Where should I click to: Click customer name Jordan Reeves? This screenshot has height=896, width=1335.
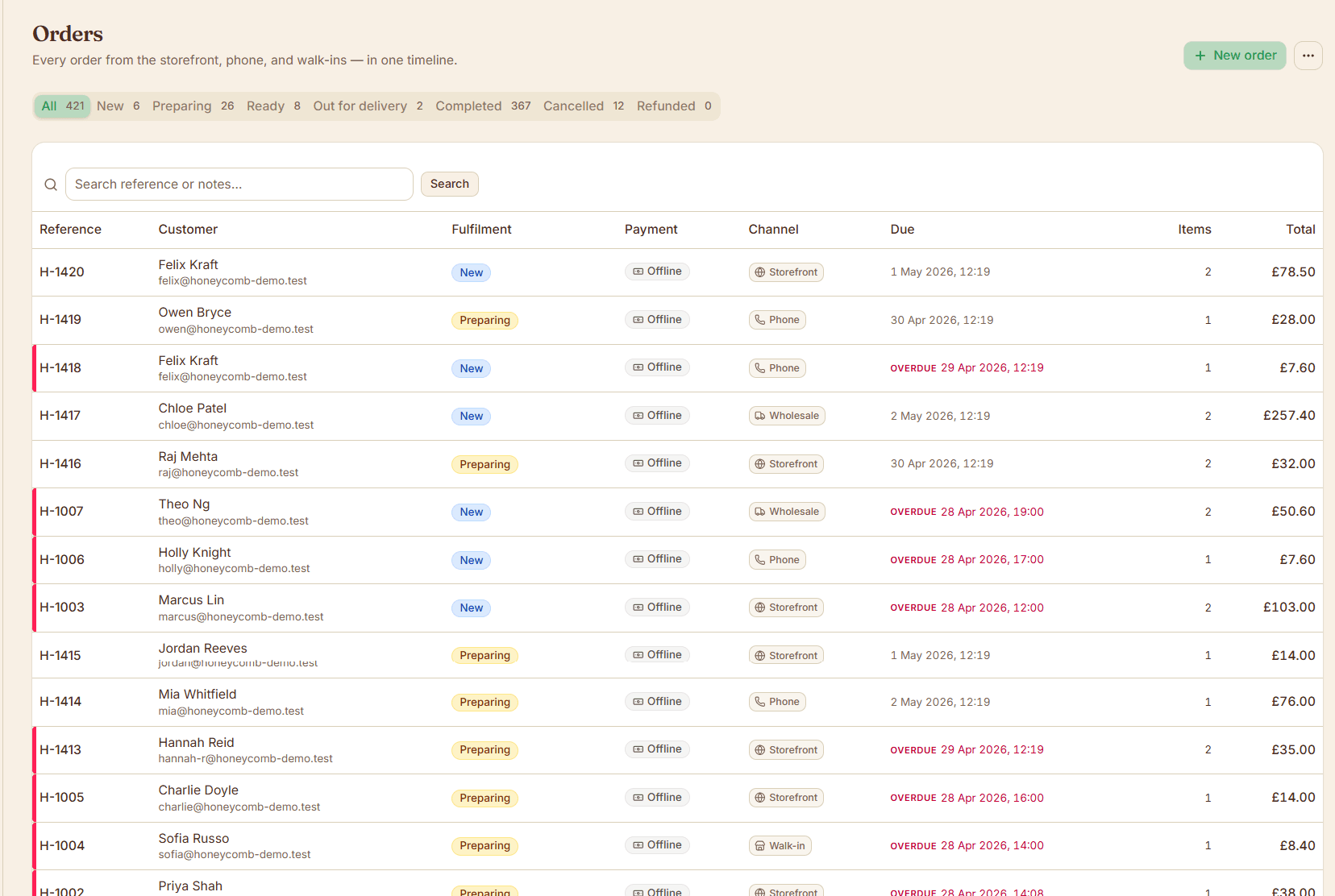202,649
